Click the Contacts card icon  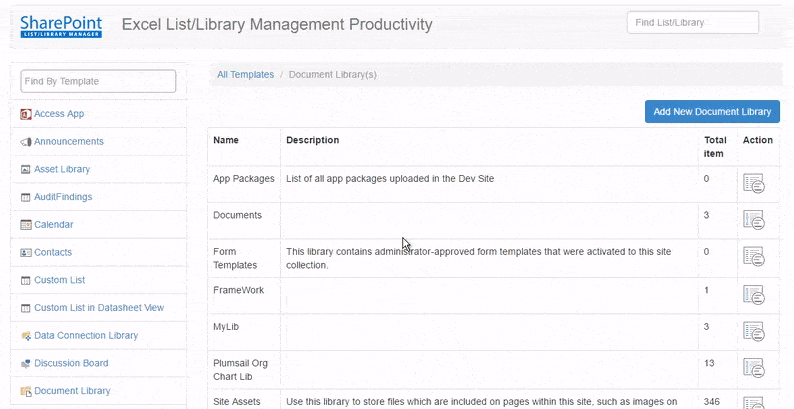pyautogui.click(x=26, y=253)
